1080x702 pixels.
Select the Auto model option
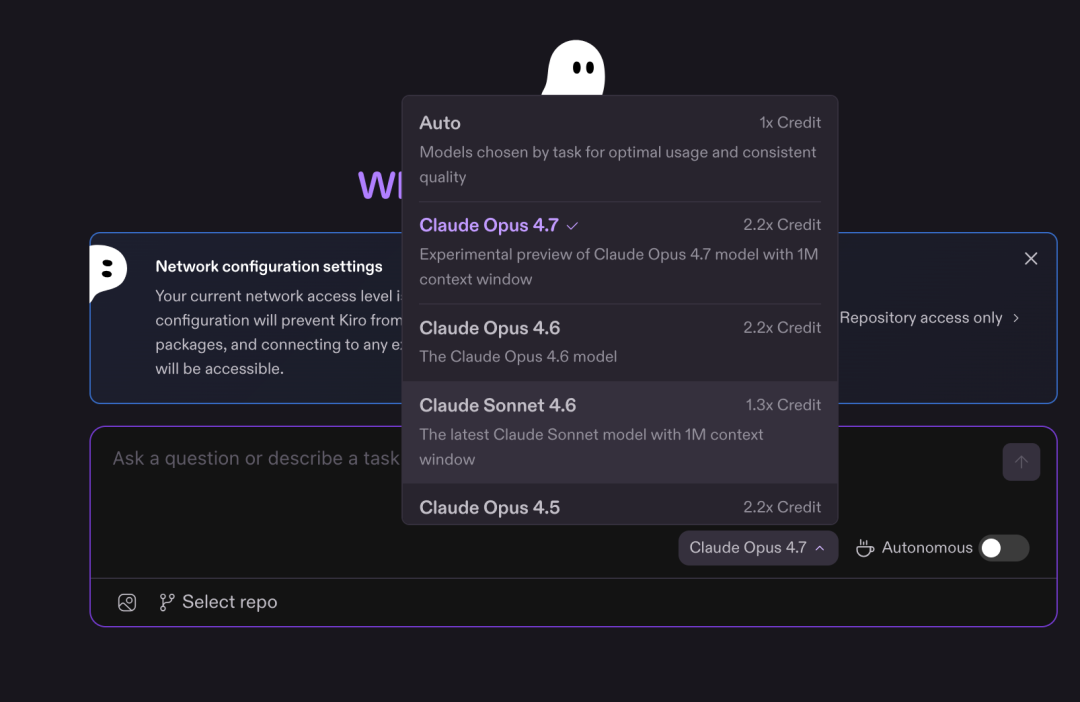point(620,149)
